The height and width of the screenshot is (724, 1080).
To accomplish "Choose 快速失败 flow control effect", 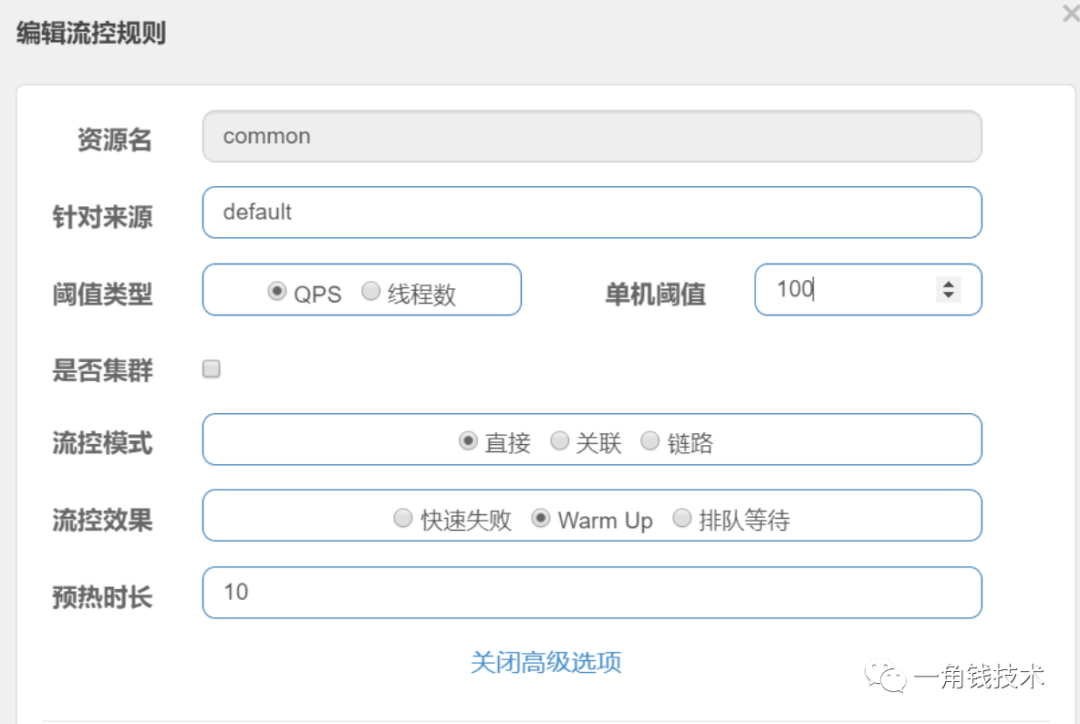I will point(403,518).
